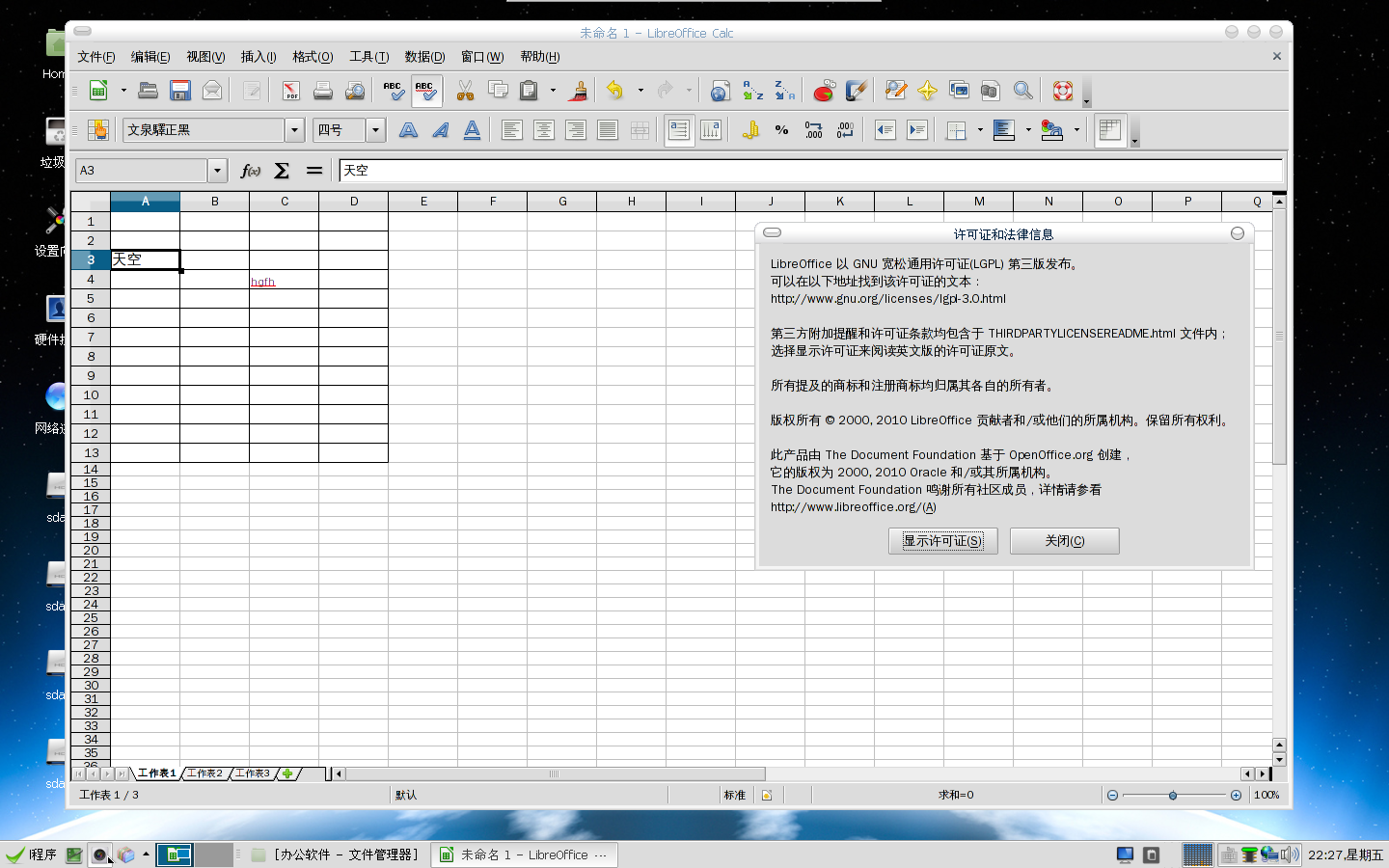Click the Sum sigma button

282,171
